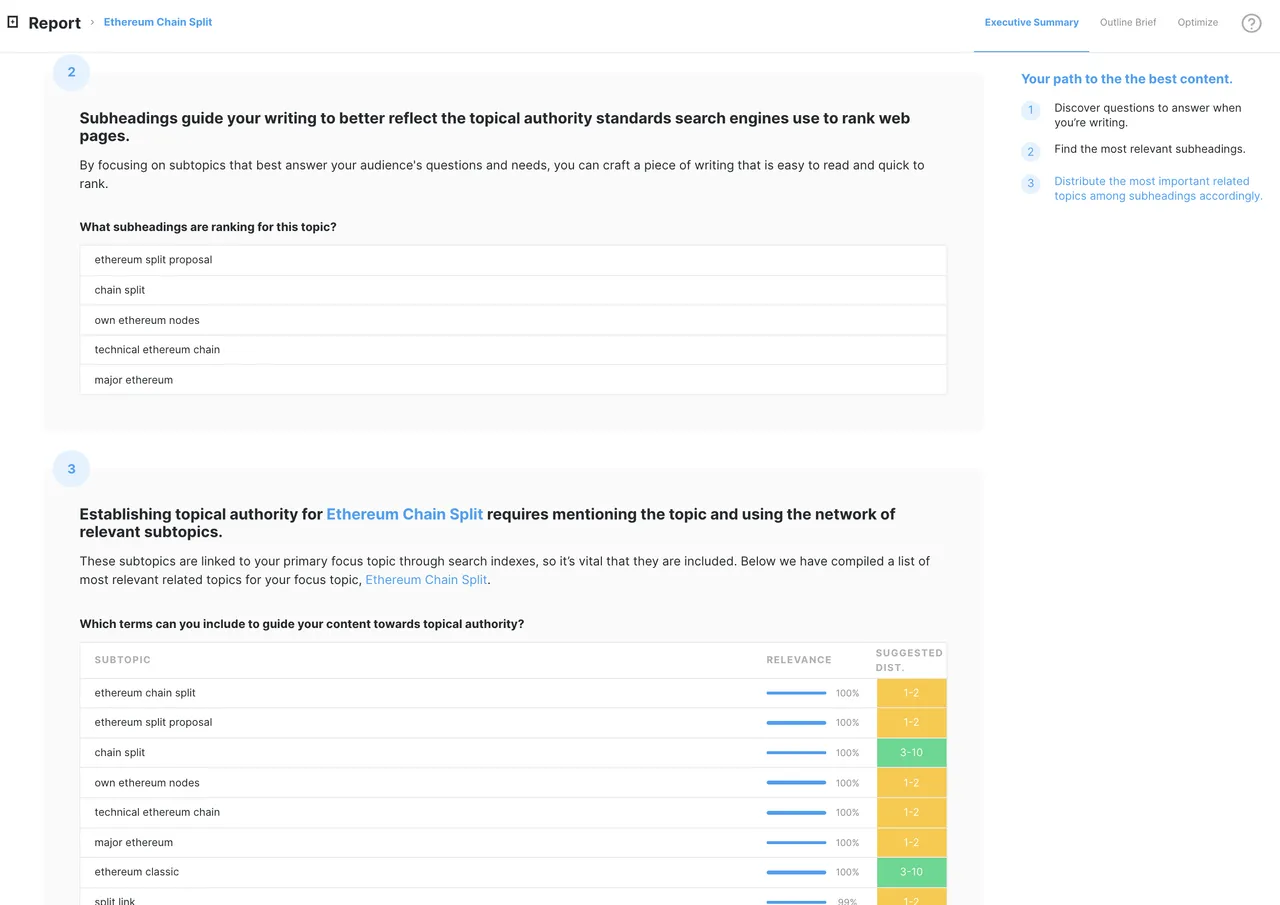Jump to step 2 Find relevant subheadings
Image resolution: width=1280 pixels, height=905 pixels.
(1150, 149)
